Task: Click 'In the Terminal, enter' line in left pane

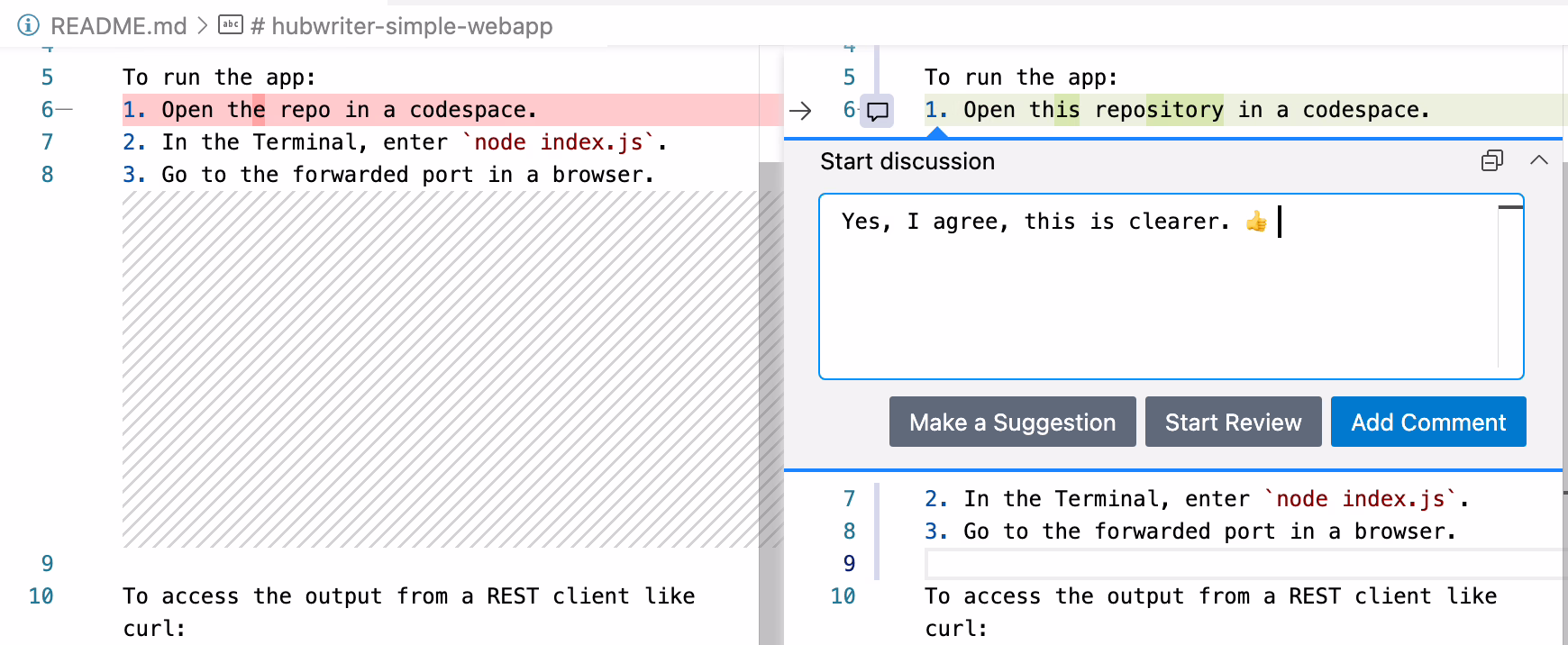Action: [x=395, y=142]
